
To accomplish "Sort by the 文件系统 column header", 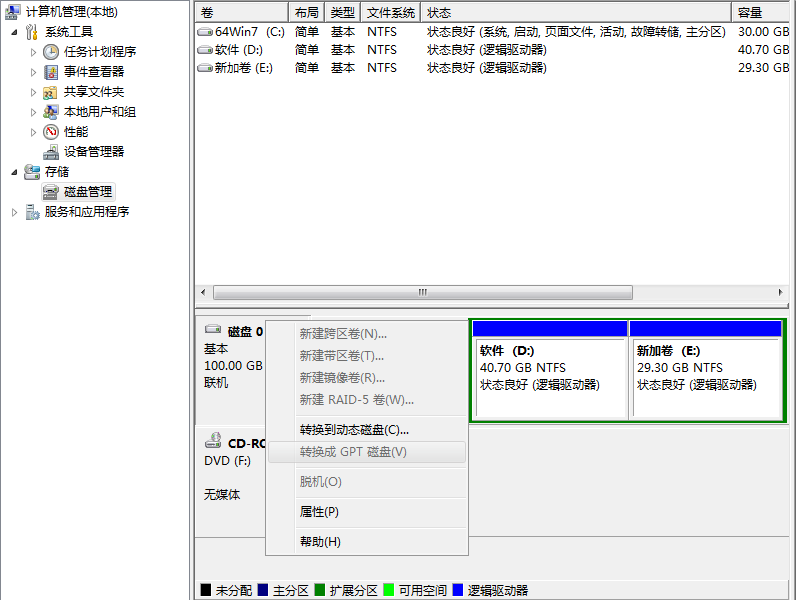I will 390,12.
